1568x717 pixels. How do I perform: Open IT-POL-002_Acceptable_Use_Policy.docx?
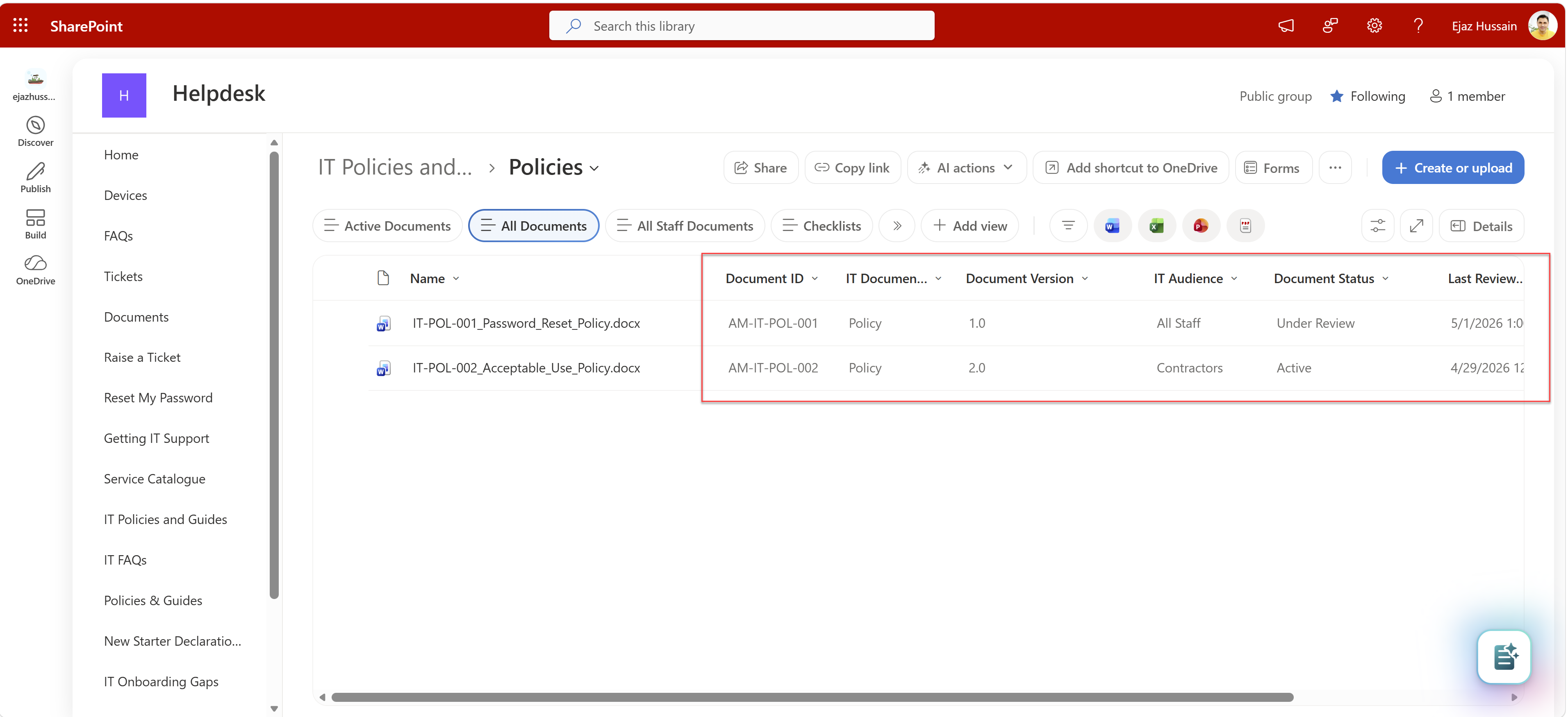pyautogui.click(x=526, y=368)
